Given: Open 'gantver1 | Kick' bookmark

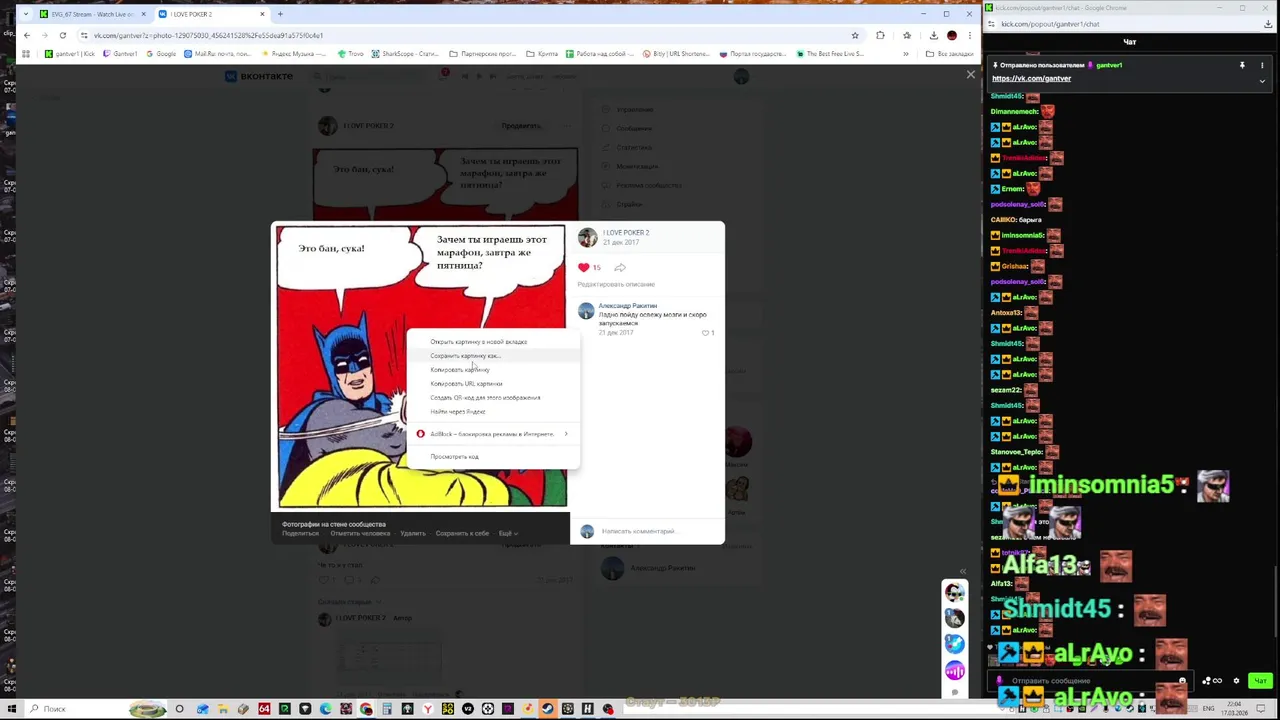Looking at the screenshot, I should [x=70, y=54].
